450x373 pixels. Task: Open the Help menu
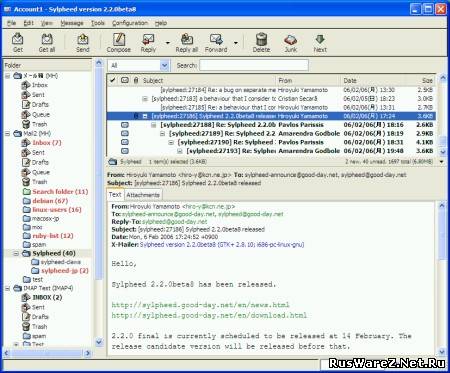pyautogui.click(x=161, y=23)
